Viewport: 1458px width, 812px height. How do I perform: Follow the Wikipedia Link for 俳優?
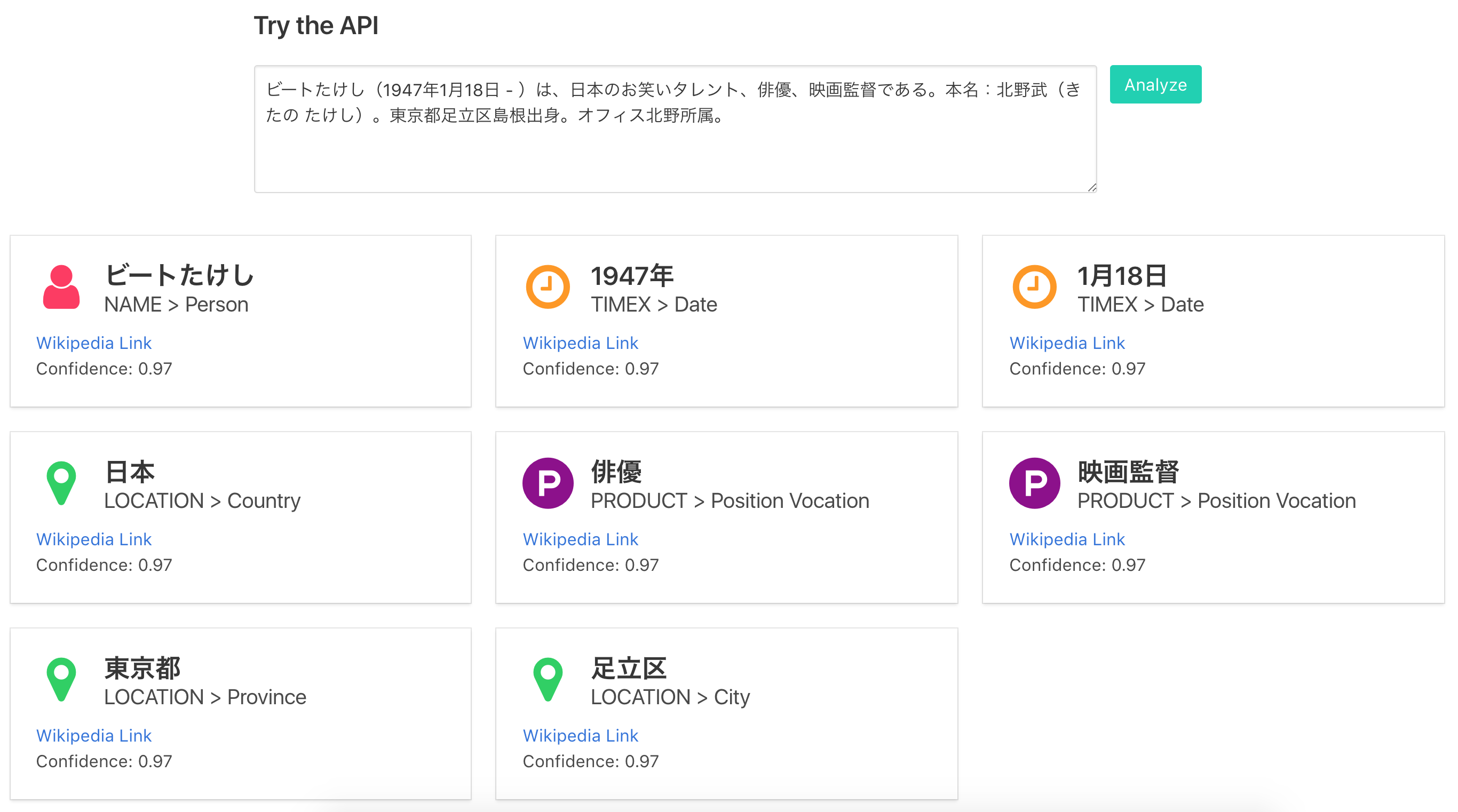(x=580, y=539)
